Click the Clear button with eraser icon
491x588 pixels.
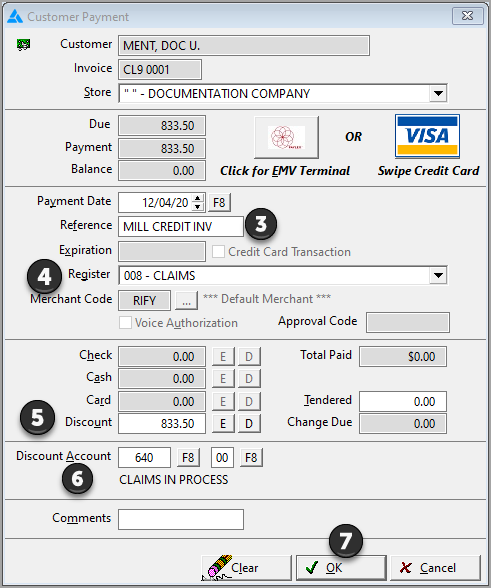pos(246,568)
